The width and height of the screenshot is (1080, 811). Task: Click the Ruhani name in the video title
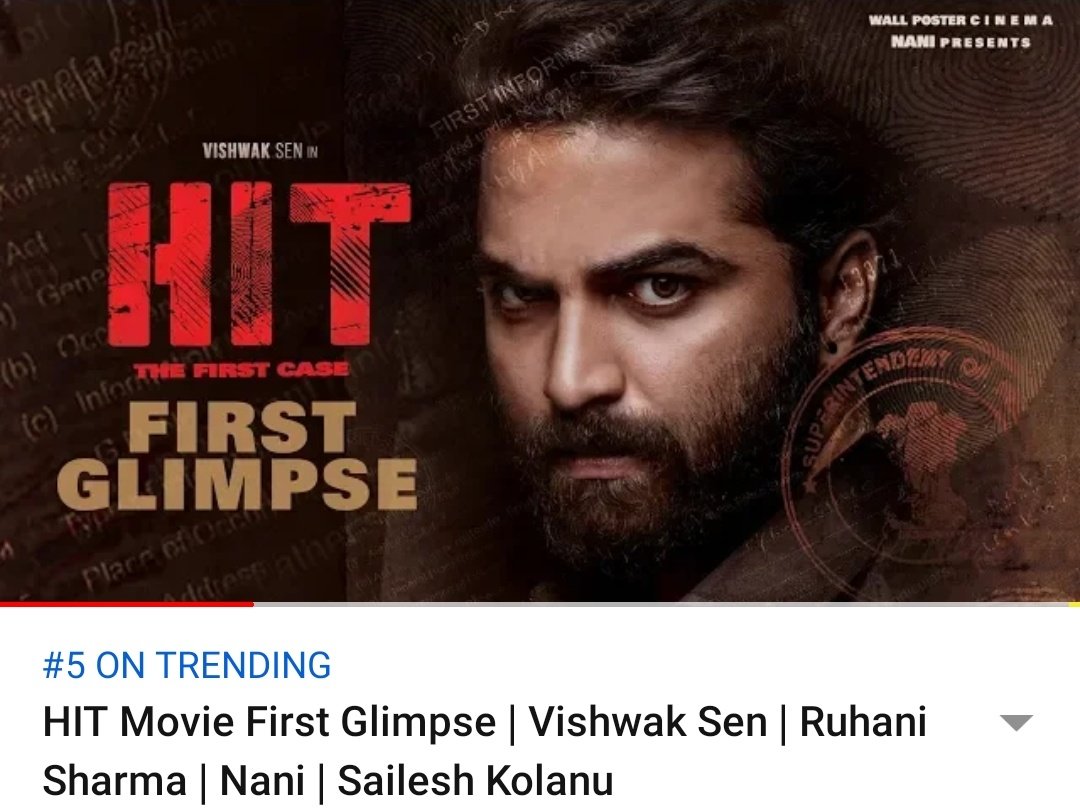(x=863, y=722)
